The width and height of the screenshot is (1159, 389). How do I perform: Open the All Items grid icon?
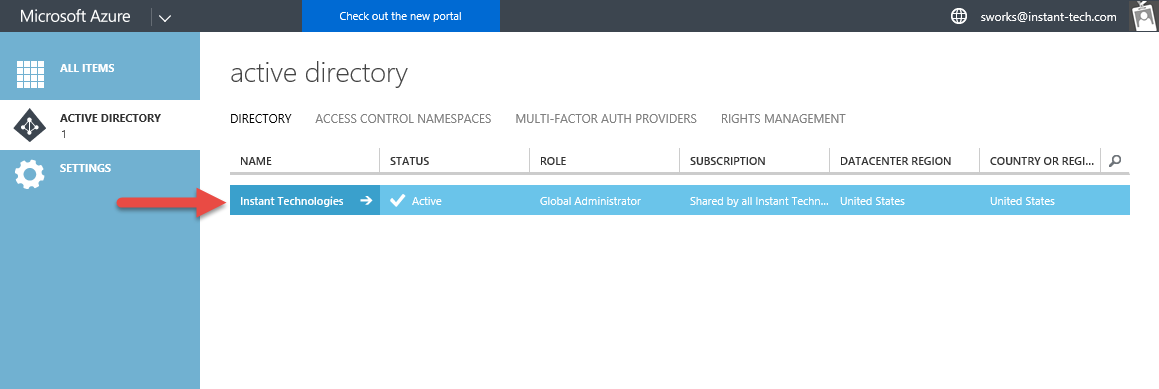[x=30, y=74]
